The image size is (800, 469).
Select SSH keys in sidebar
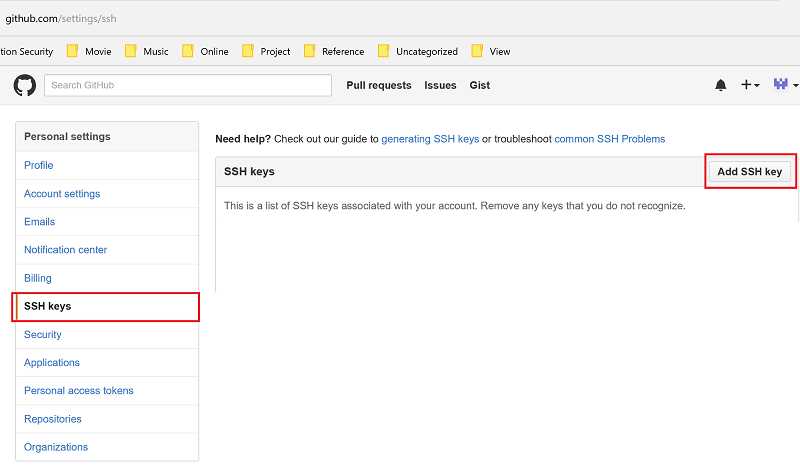[107, 306]
